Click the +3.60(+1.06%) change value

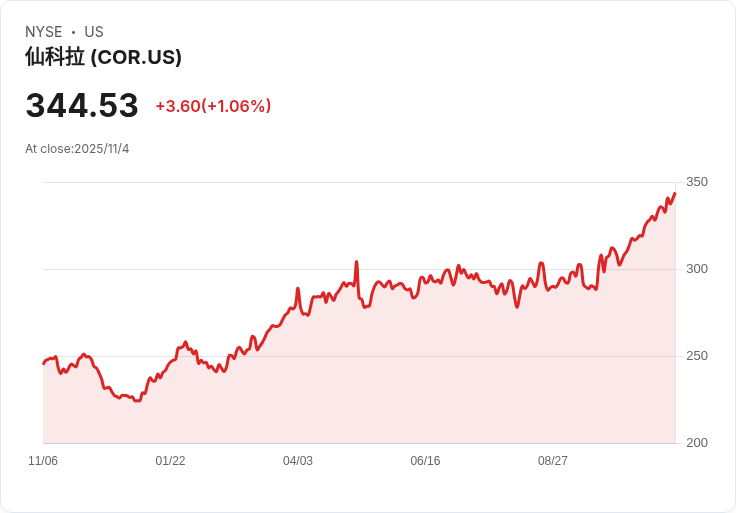tap(213, 106)
